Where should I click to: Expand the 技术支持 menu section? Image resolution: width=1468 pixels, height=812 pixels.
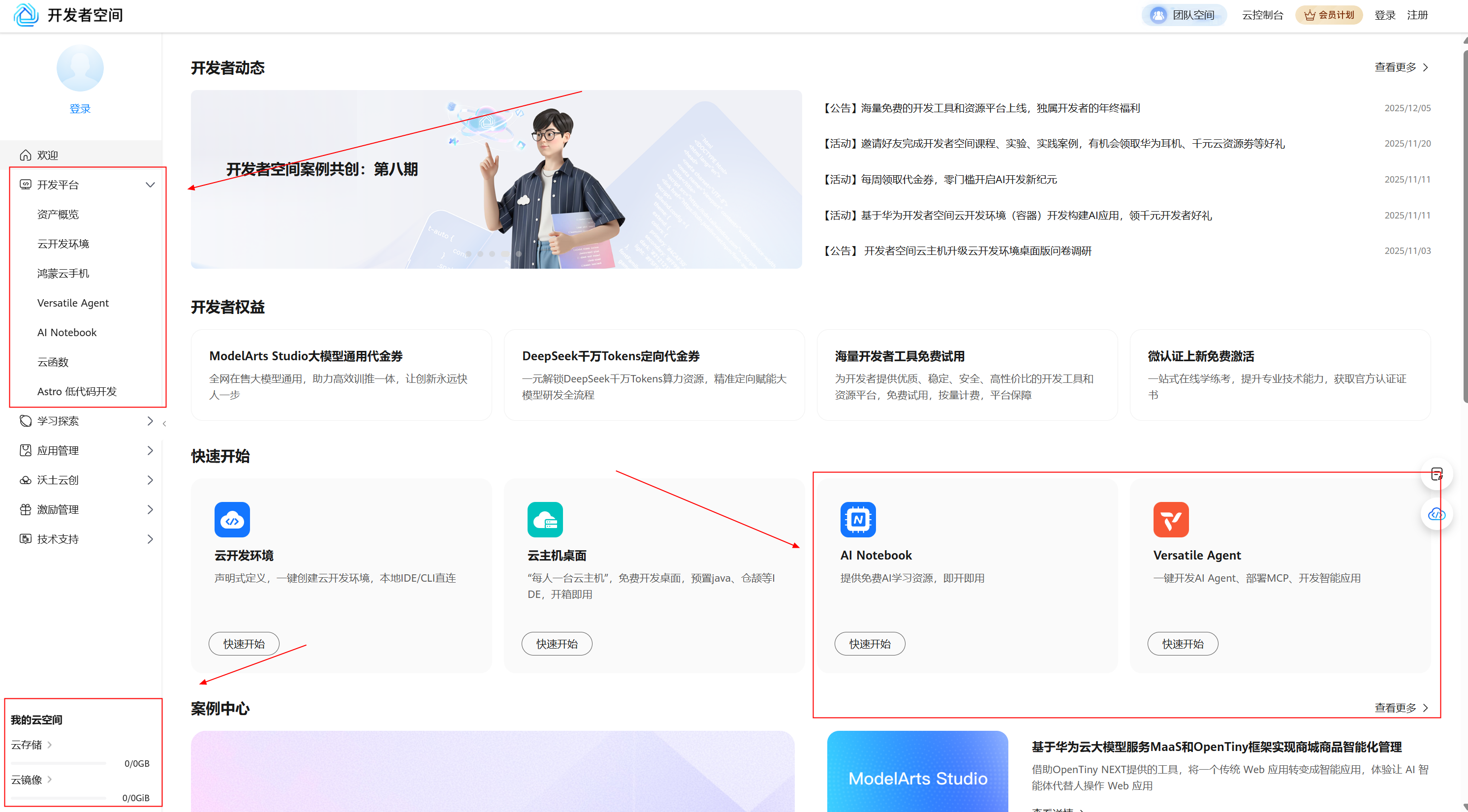tap(150, 538)
